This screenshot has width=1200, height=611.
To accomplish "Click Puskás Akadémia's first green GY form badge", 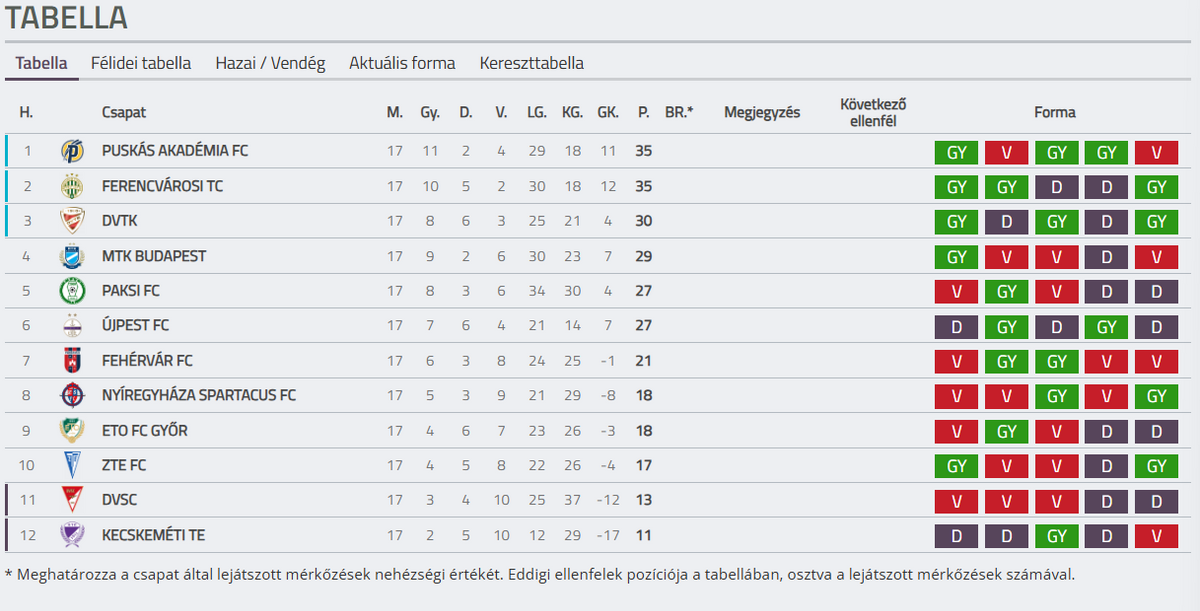I will pos(957,153).
